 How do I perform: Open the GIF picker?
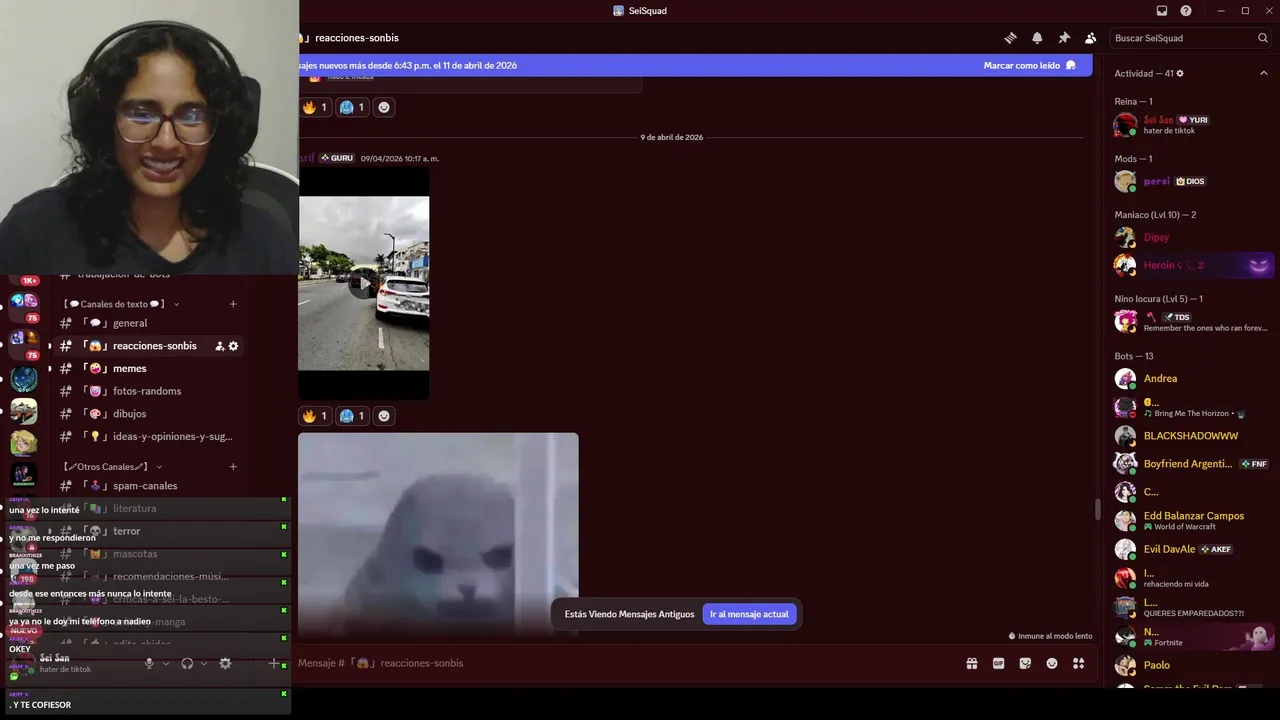998,663
